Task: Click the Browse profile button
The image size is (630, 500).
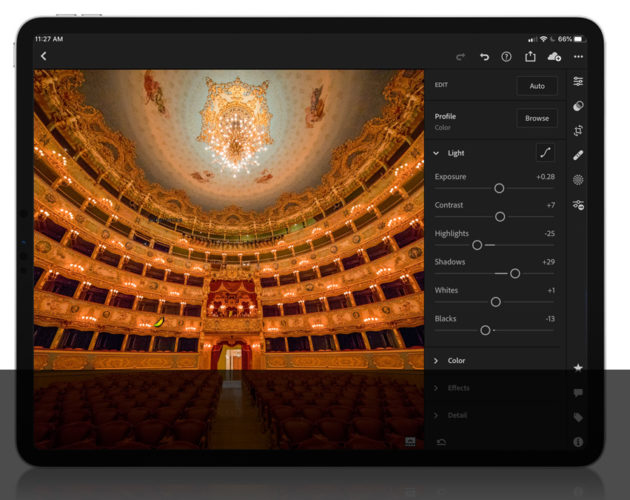Action: pyautogui.click(x=537, y=118)
